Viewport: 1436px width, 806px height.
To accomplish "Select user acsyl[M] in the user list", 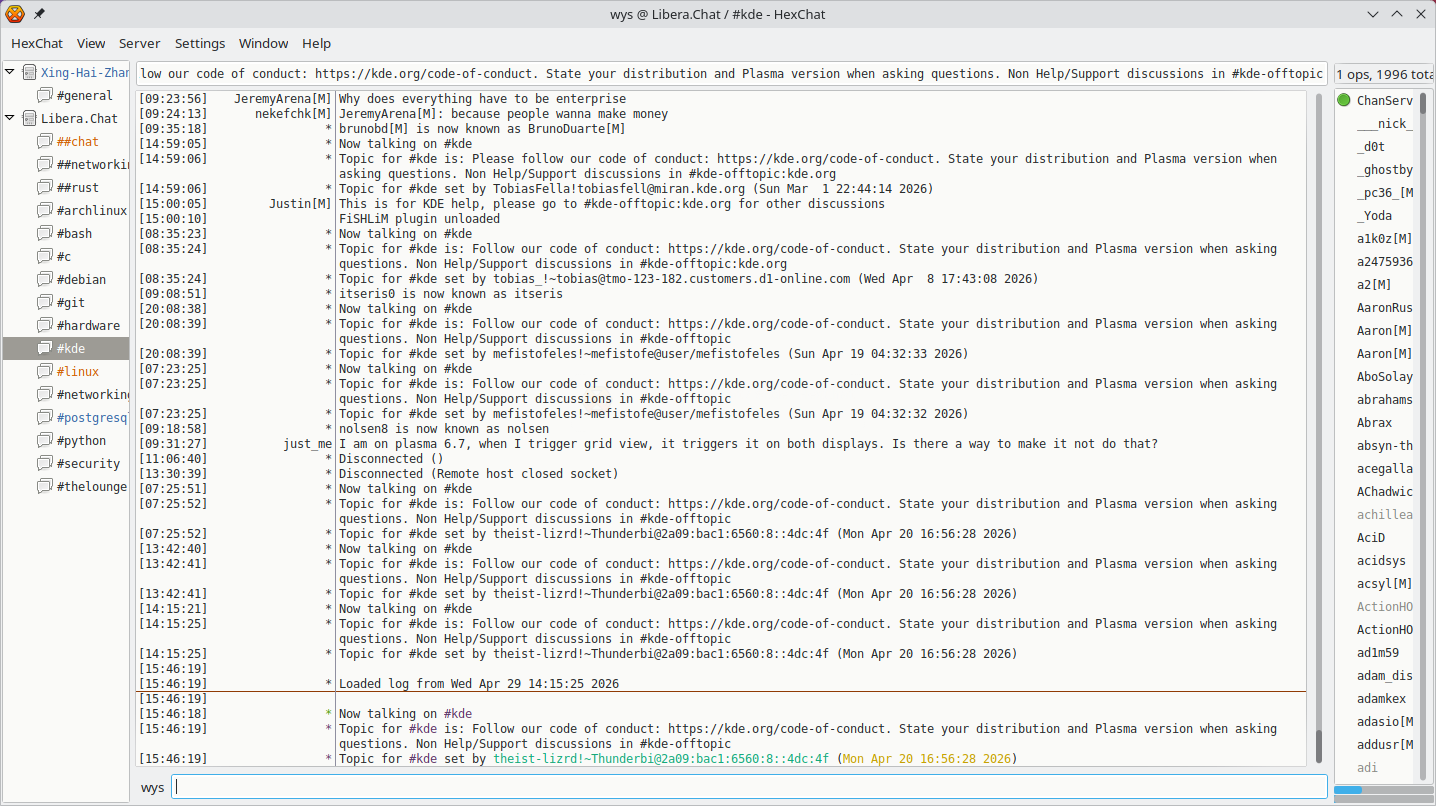I will click(x=1384, y=584).
